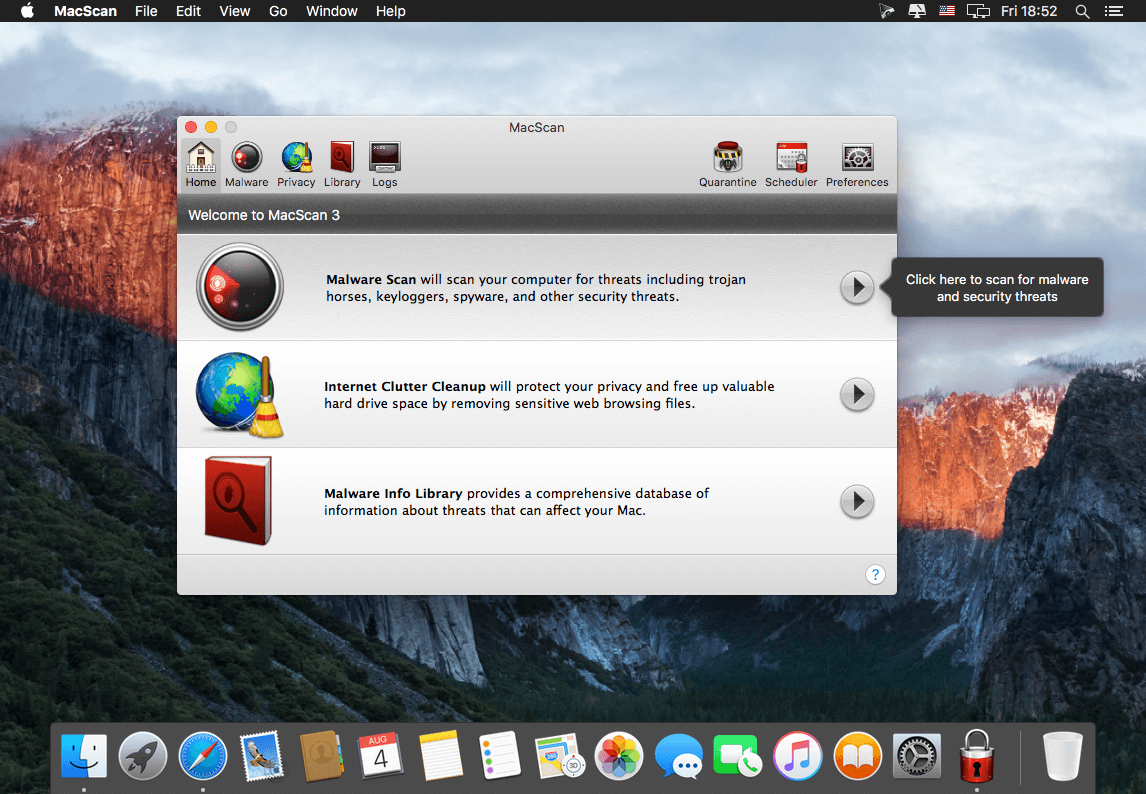Image resolution: width=1146 pixels, height=794 pixels.
Task: Click the display mirroring menu bar icon
Action: pos(978,11)
